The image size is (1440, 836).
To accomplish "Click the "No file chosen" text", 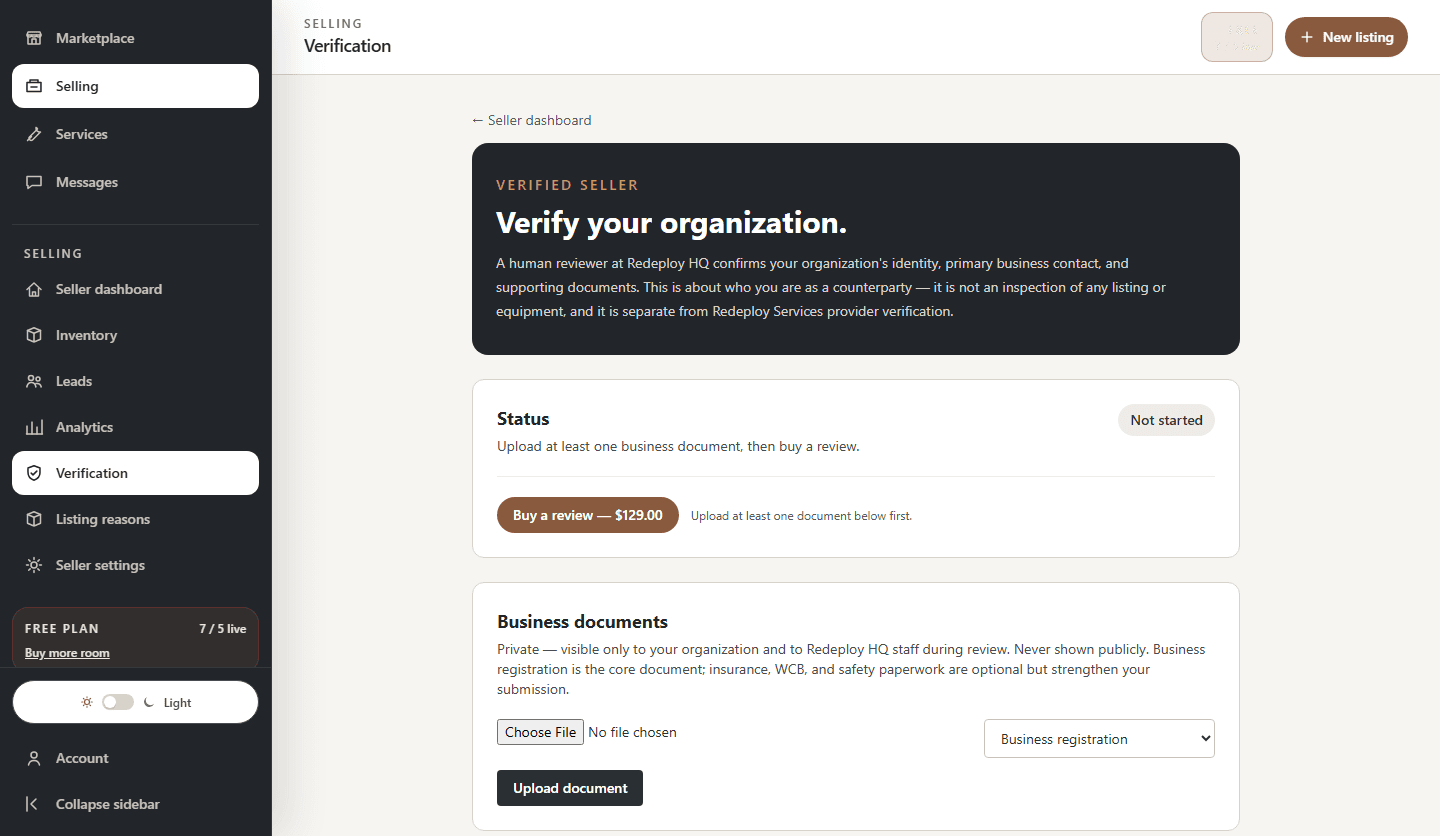I will tap(632, 732).
